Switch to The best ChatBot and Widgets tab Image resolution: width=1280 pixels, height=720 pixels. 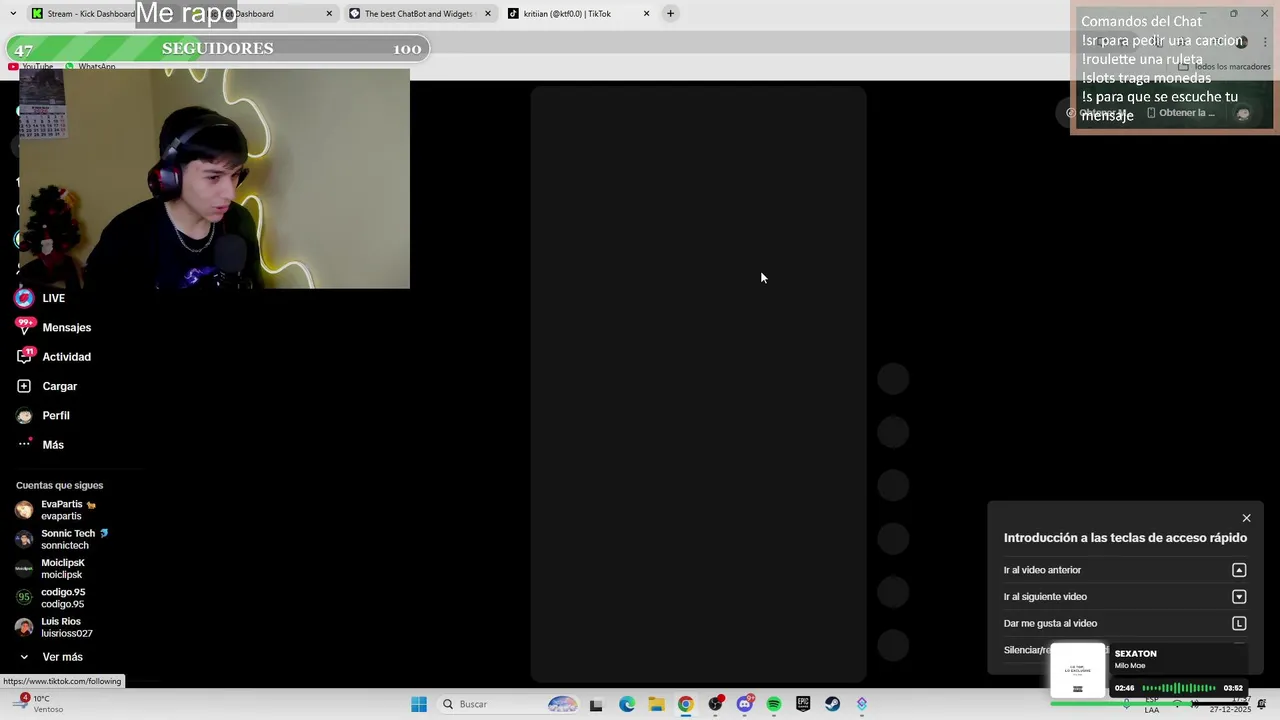click(420, 14)
